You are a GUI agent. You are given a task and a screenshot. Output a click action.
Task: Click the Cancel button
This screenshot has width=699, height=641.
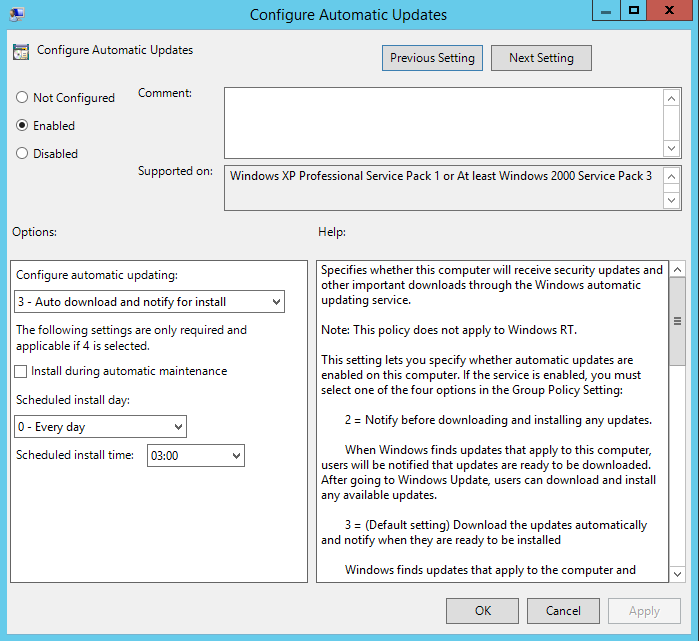click(563, 611)
